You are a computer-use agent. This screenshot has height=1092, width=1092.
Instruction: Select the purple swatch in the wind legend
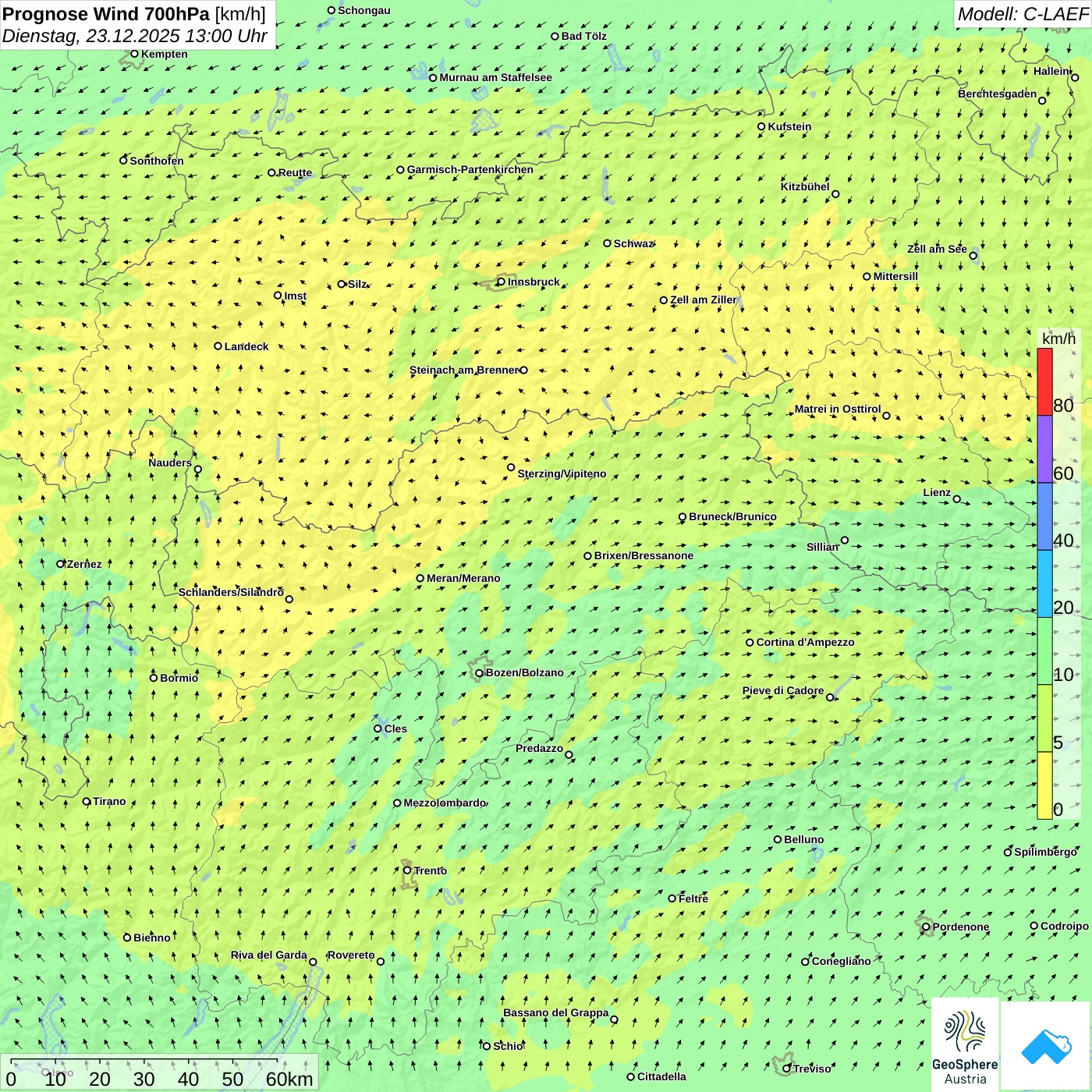[x=1044, y=449]
